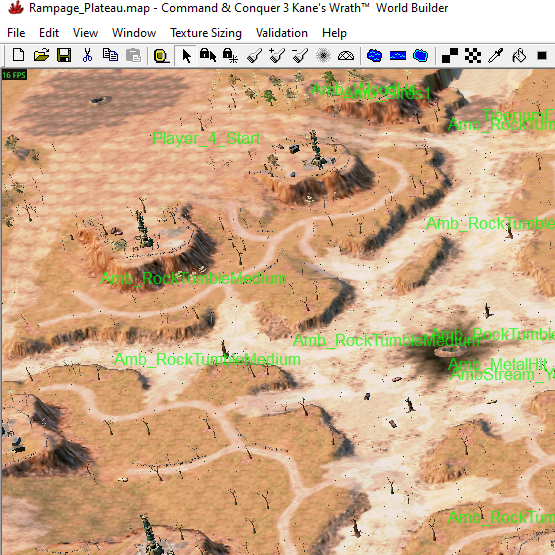This screenshot has width=555, height=555.
Task: Select the blue ocean outline tool
Action: coord(420,56)
